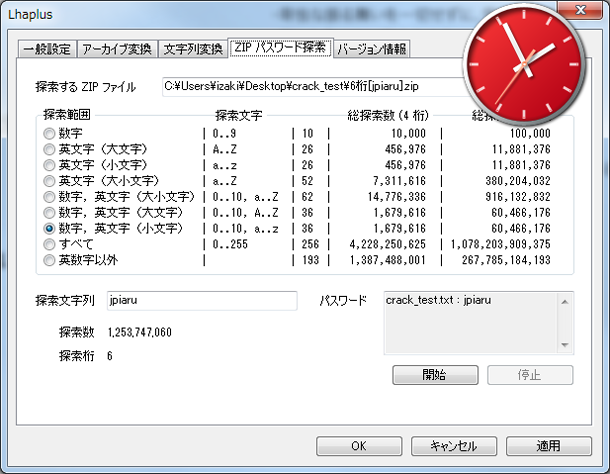
Task: Select the 英数字以外 radio option
Action: click(x=49, y=260)
